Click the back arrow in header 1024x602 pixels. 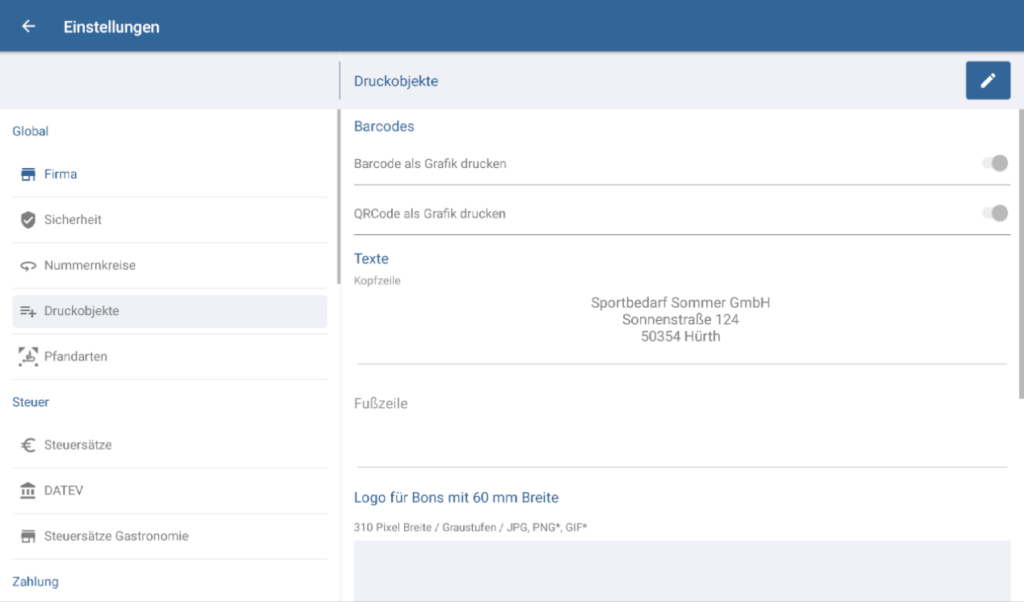coord(28,27)
